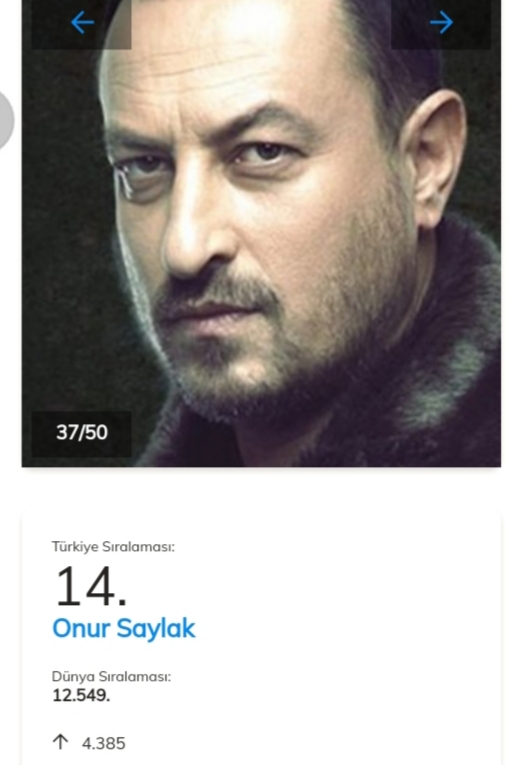The image size is (517, 765).
Task: Select the main portrait photo
Action: click(261, 233)
